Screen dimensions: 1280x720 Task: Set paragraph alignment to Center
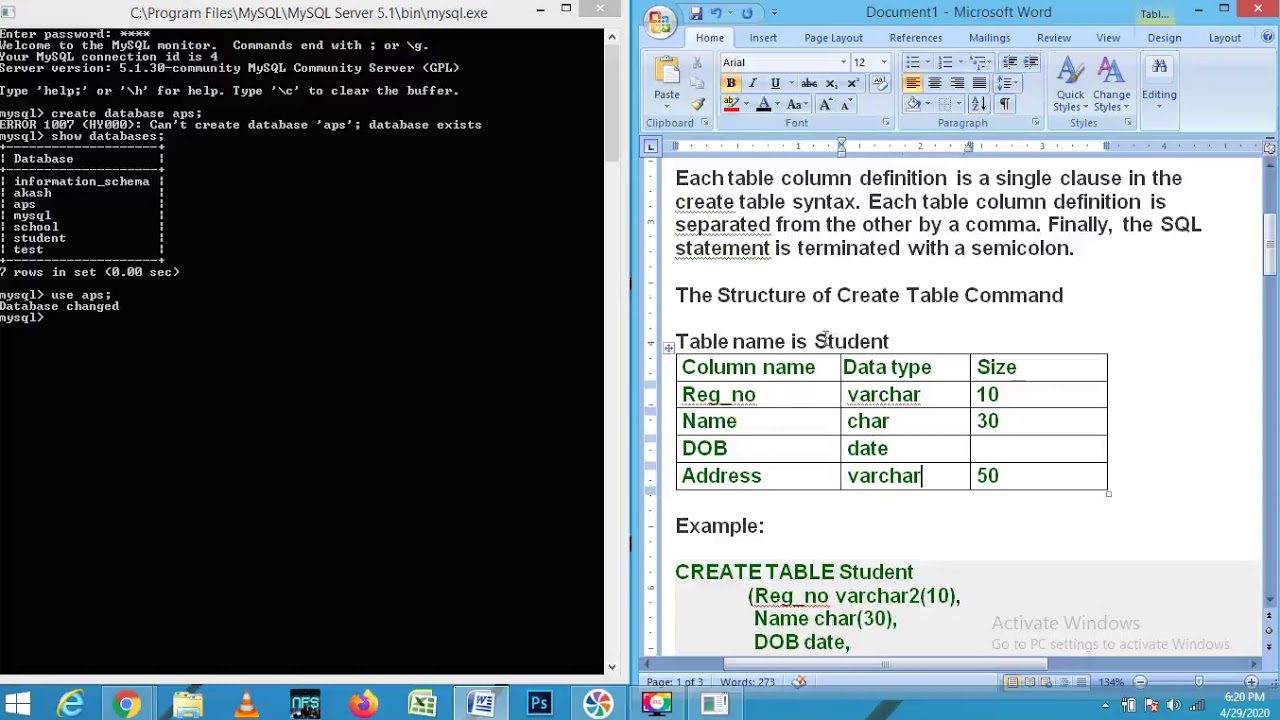[935, 83]
